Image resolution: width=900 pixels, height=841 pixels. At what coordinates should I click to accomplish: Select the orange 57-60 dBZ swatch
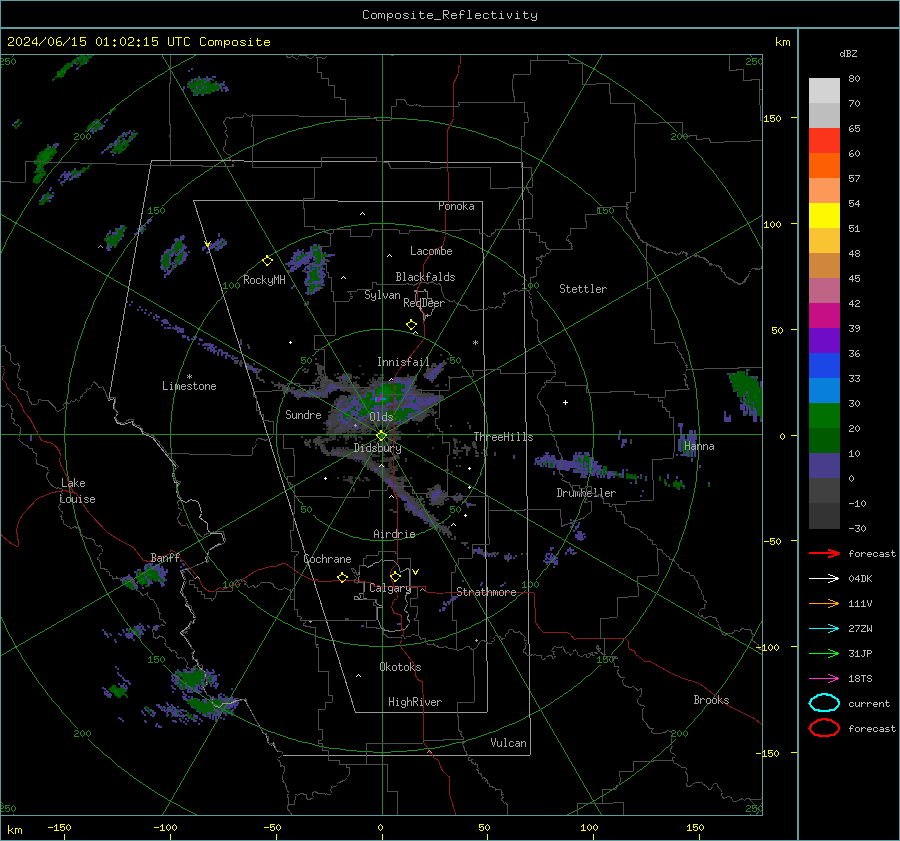824,166
